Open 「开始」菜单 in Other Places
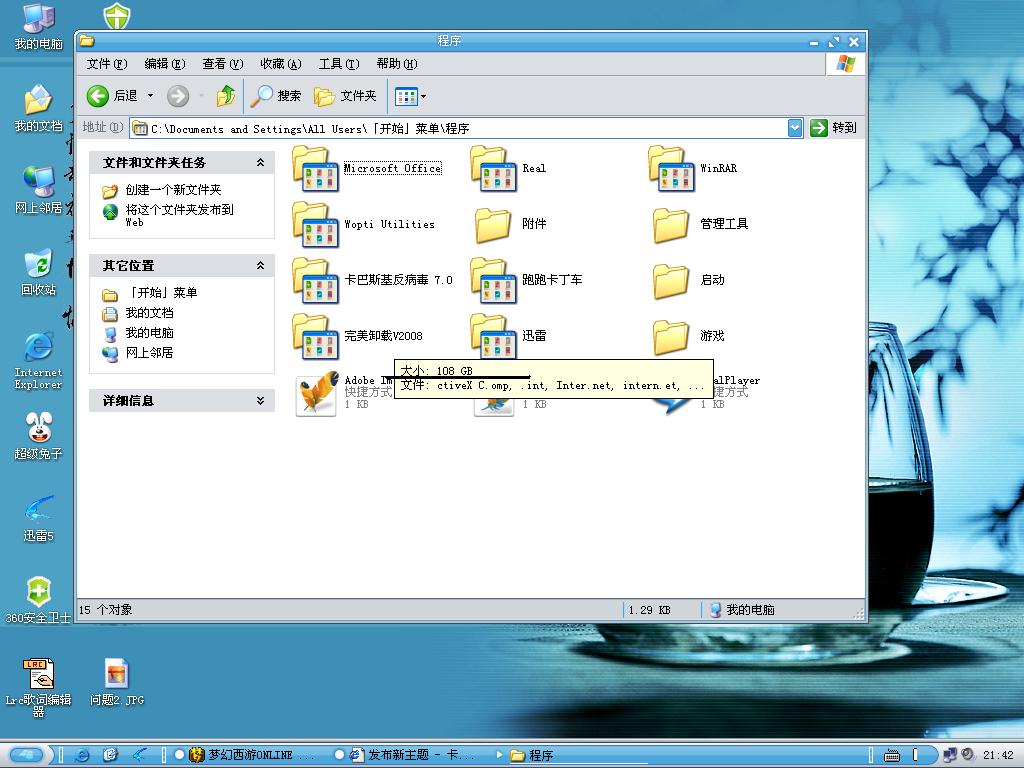The image size is (1024, 768). [161, 293]
